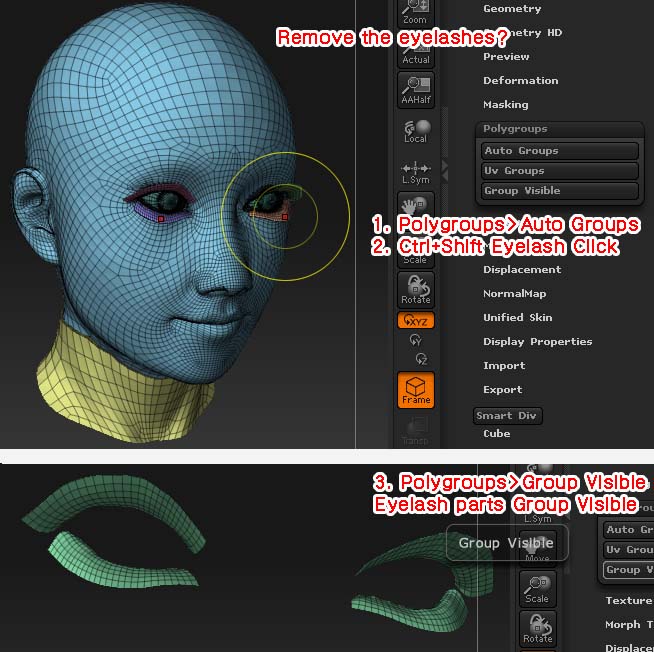Expand the Displacement submenu
Viewport: 654px width, 652px height.
(x=522, y=269)
